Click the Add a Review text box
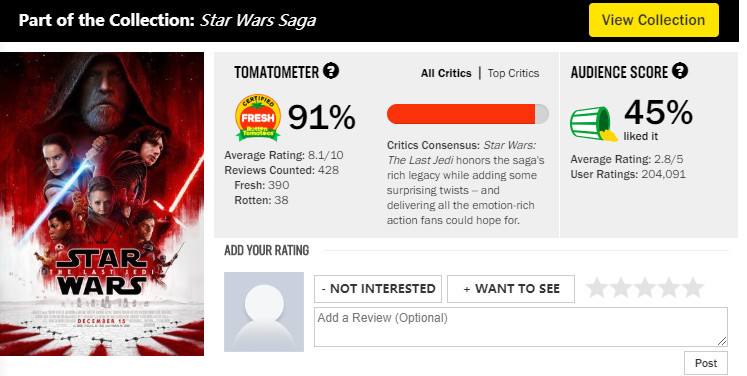Viewport: 747px width, 376px height. [521, 327]
